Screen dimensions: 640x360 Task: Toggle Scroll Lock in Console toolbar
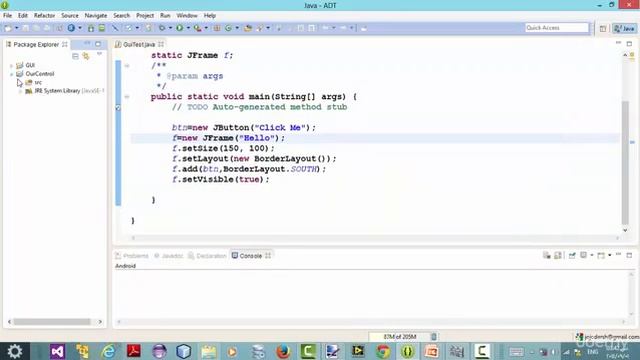coord(558,256)
